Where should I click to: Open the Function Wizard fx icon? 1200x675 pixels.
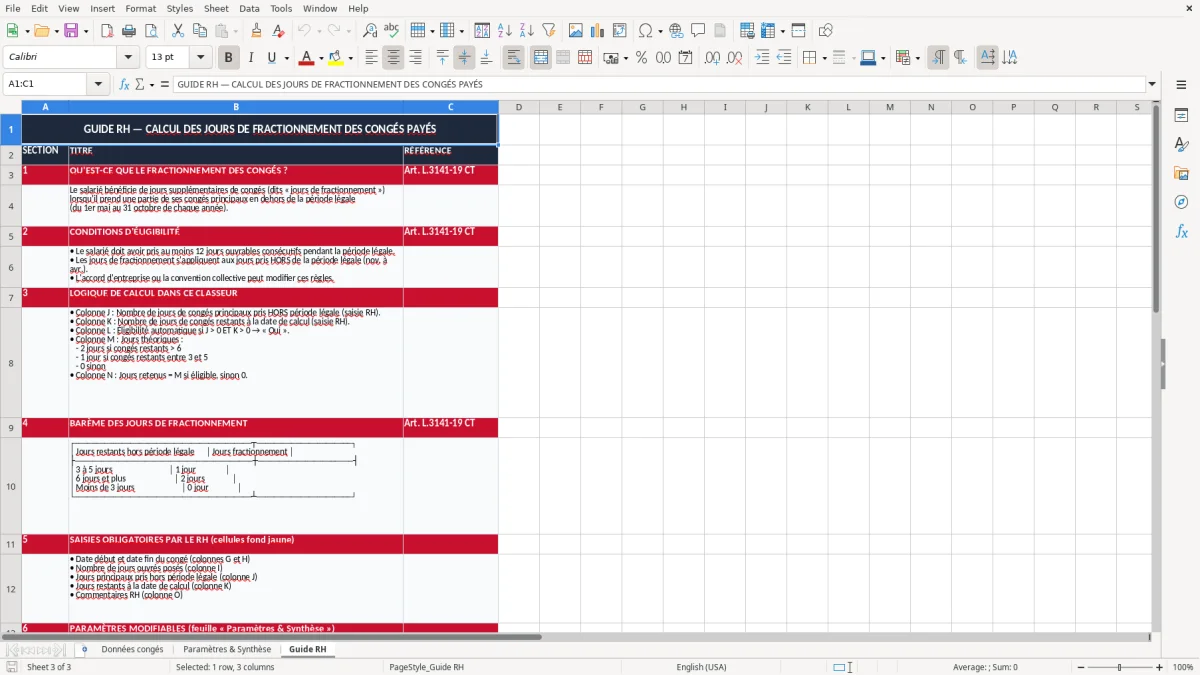click(x=125, y=84)
